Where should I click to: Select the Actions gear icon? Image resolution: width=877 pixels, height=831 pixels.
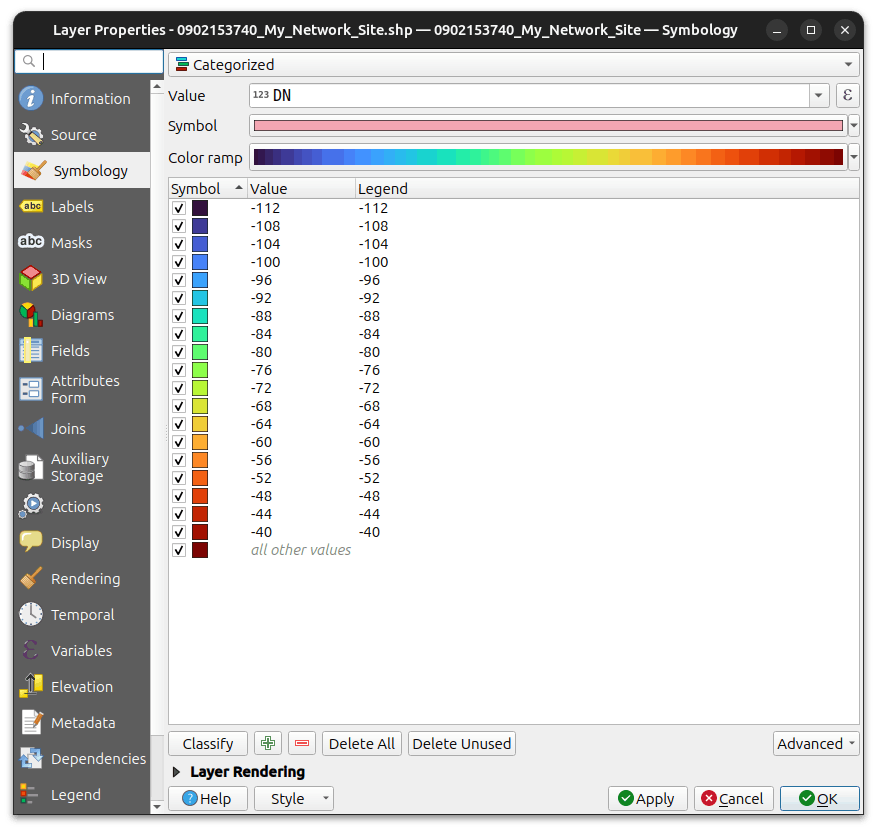(x=31, y=507)
